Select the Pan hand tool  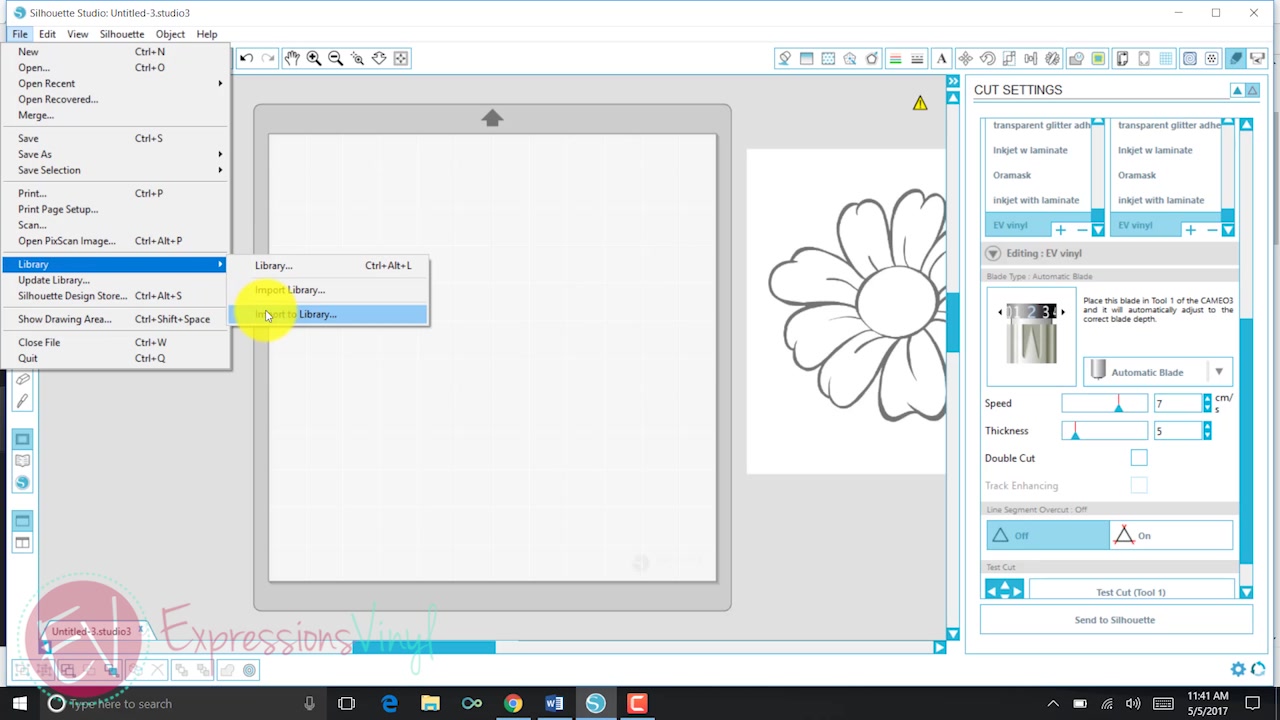click(x=291, y=58)
